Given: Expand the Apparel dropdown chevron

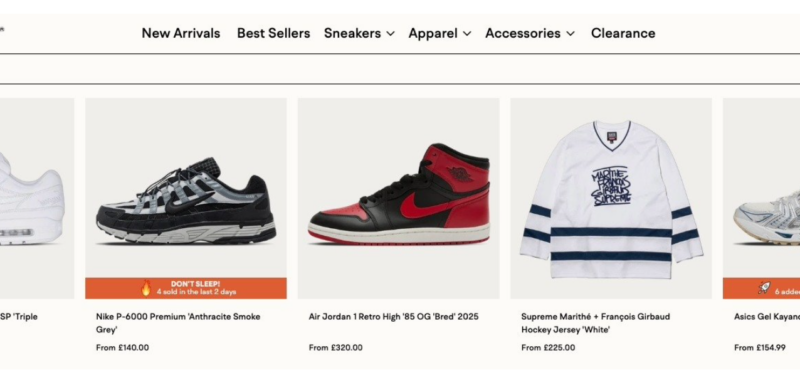Looking at the screenshot, I should coord(467,34).
